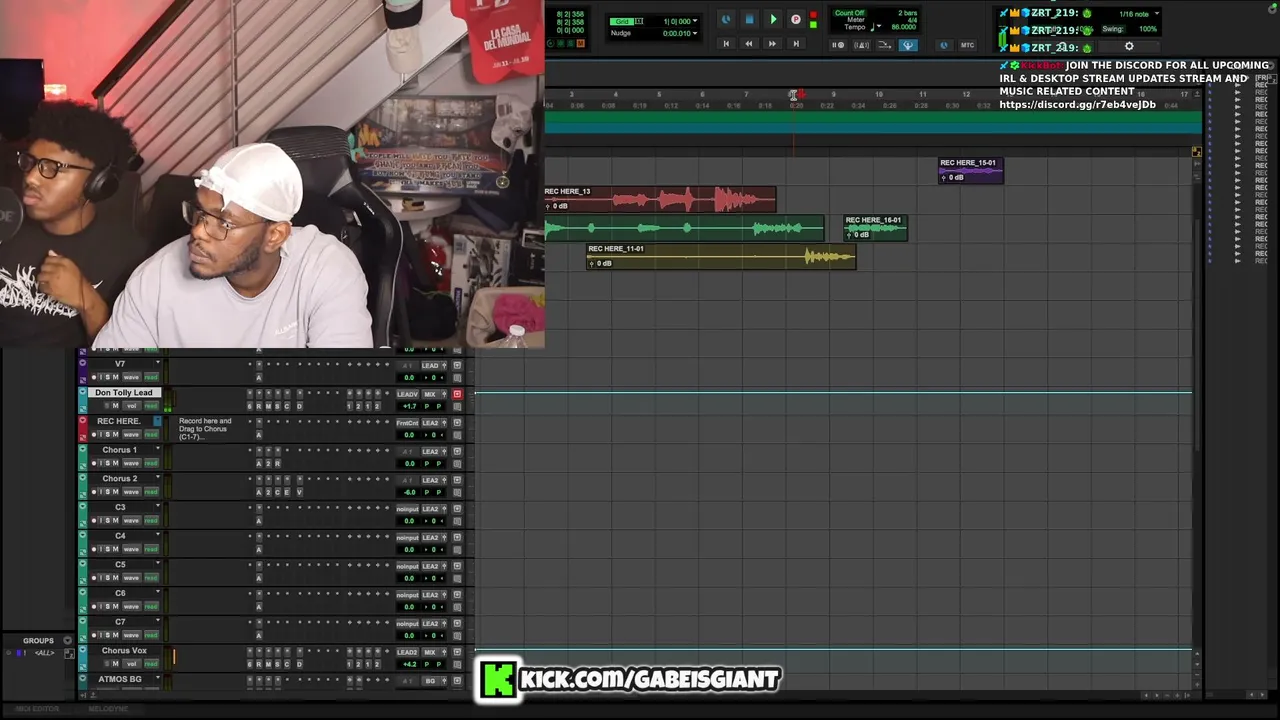
Task: Record-enable the Chorus 1 track
Action: (x=94, y=464)
